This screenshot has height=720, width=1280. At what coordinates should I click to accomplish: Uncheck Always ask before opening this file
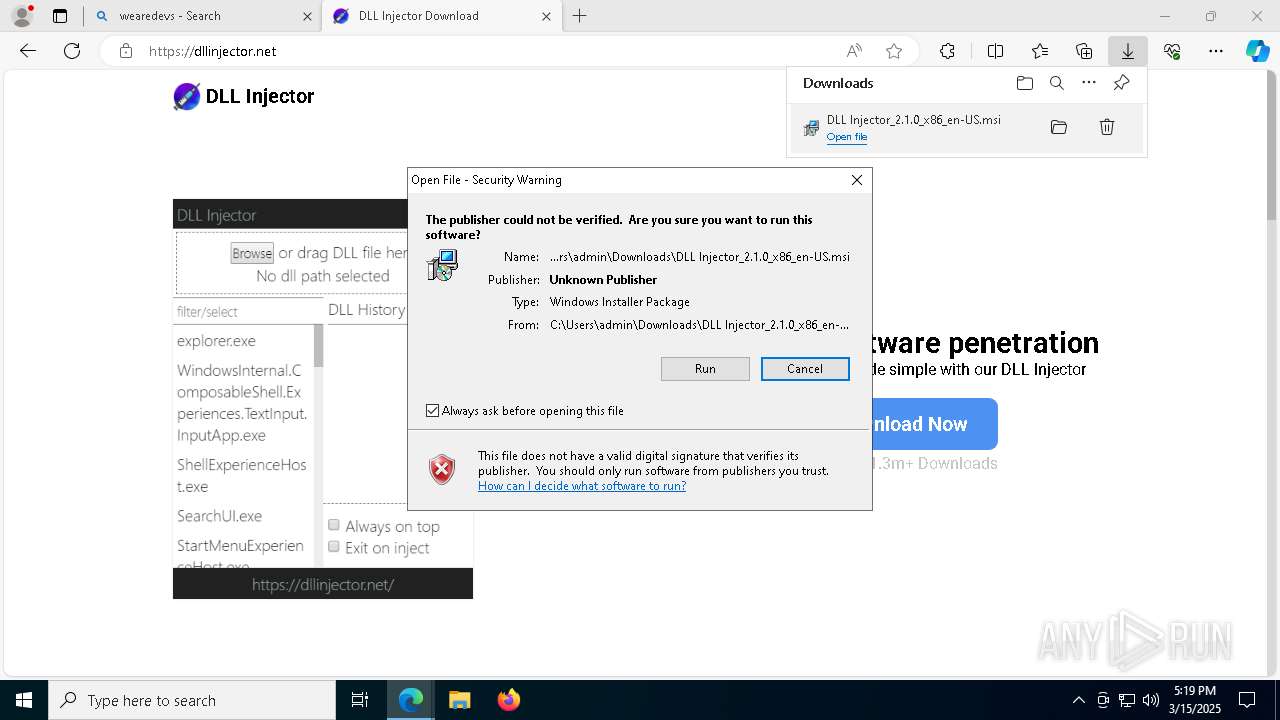click(x=432, y=411)
